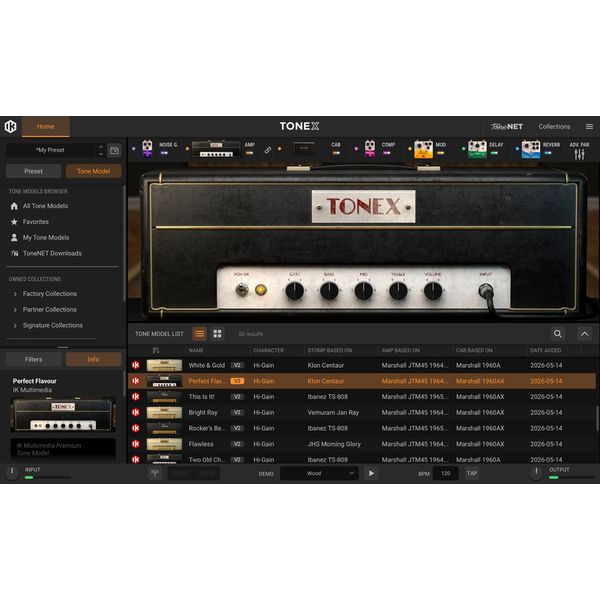Viewport: 600px width, 600px height.
Task: Collapse the tone model list panel
Action: (x=584, y=334)
